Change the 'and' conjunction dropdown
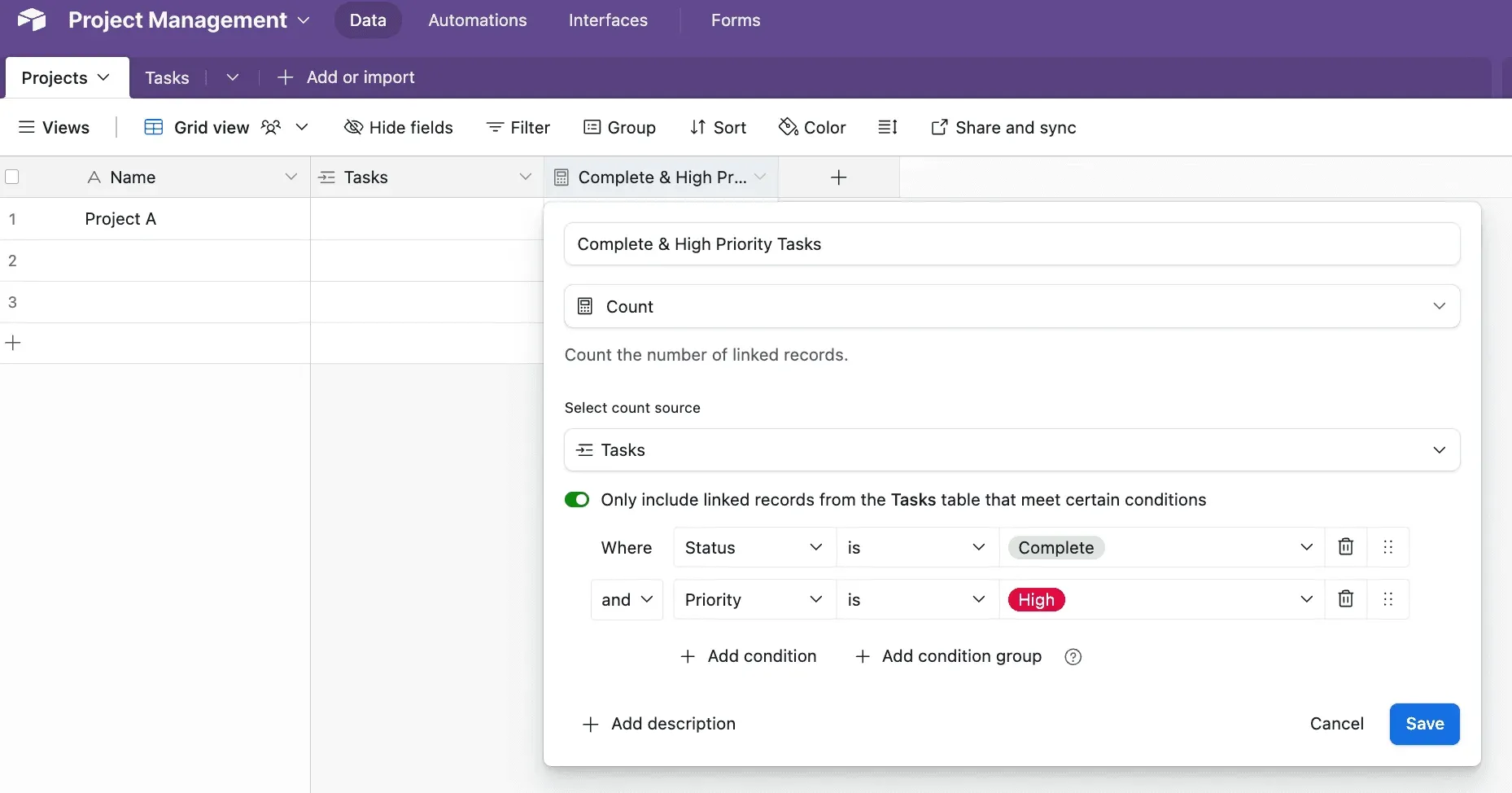1512x793 pixels. pos(627,599)
